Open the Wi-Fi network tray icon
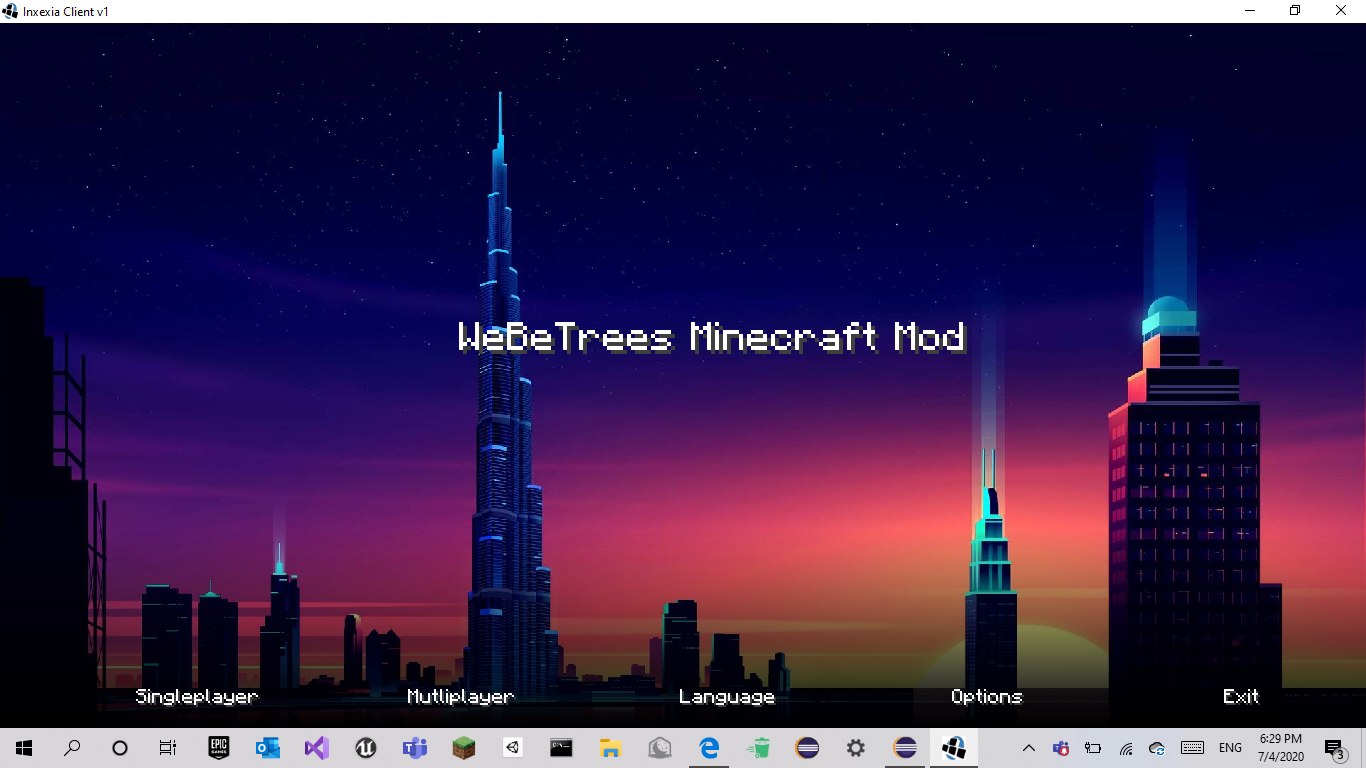 point(1126,748)
